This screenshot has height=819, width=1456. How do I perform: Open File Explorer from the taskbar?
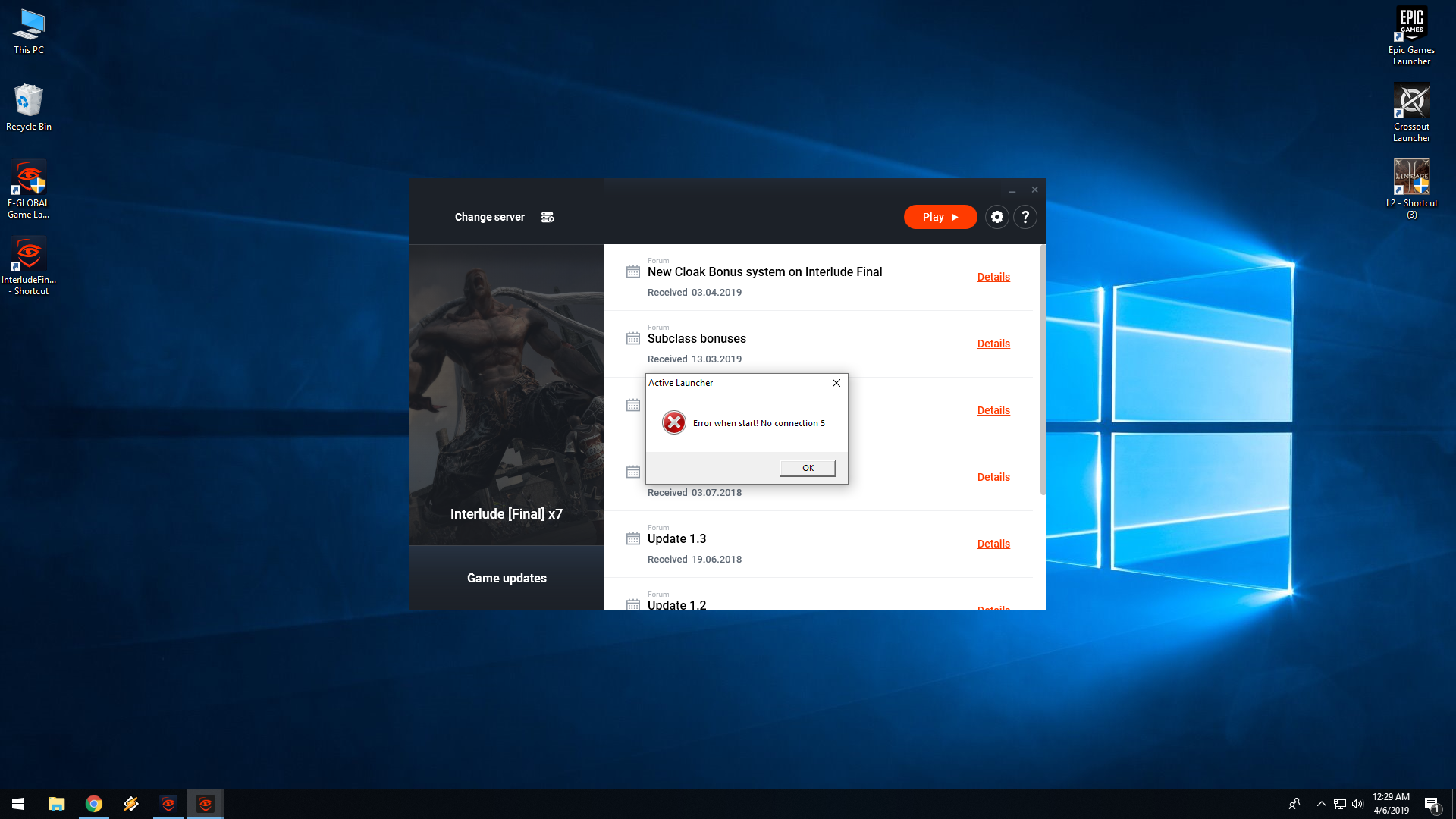click(x=57, y=804)
